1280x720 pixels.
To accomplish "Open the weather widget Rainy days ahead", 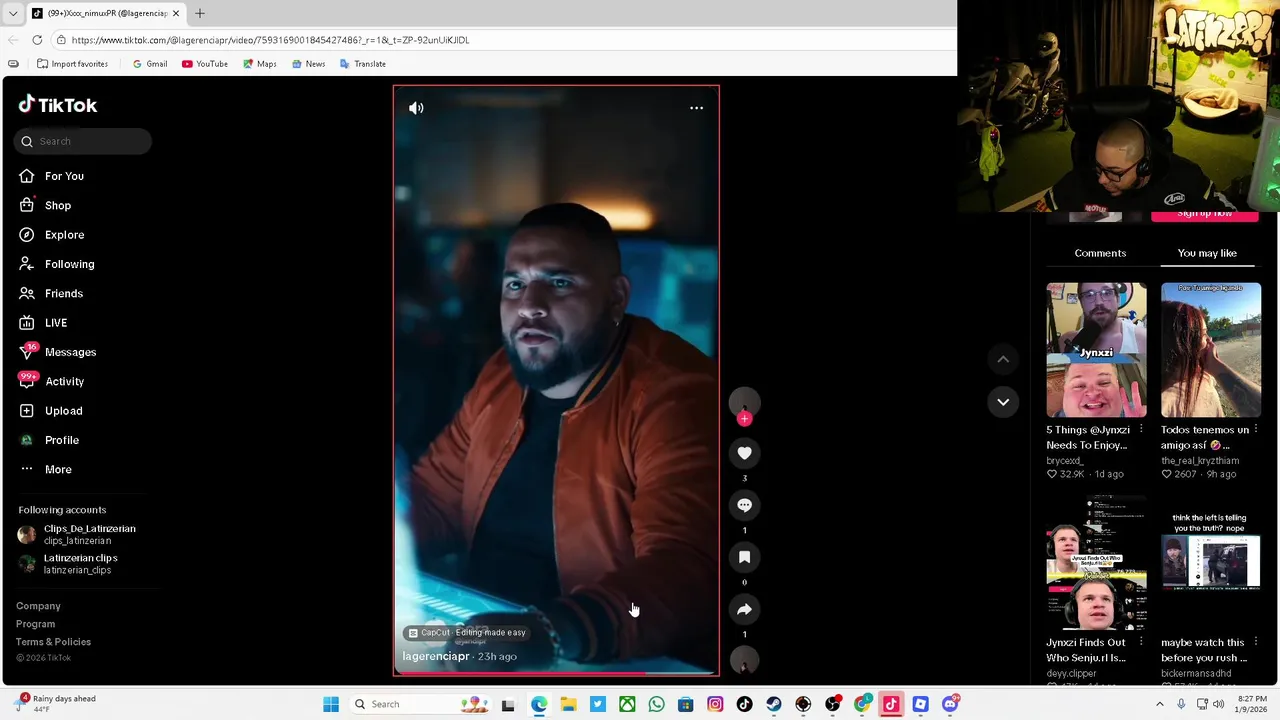I will coord(57,704).
